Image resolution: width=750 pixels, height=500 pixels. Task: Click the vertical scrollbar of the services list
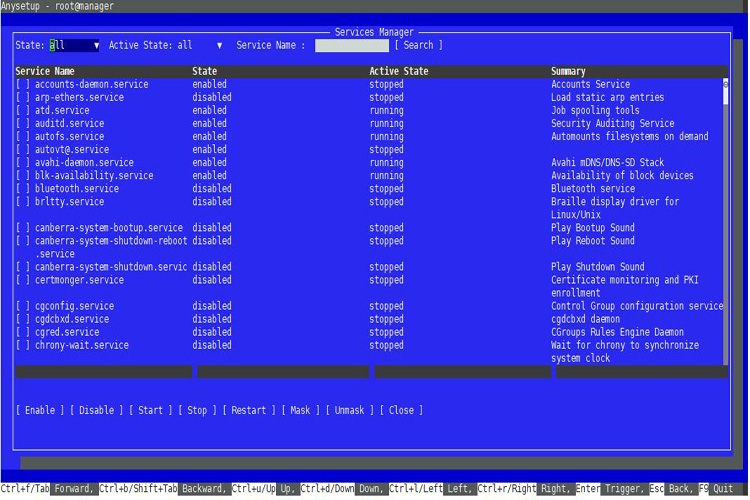[x=726, y=221]
